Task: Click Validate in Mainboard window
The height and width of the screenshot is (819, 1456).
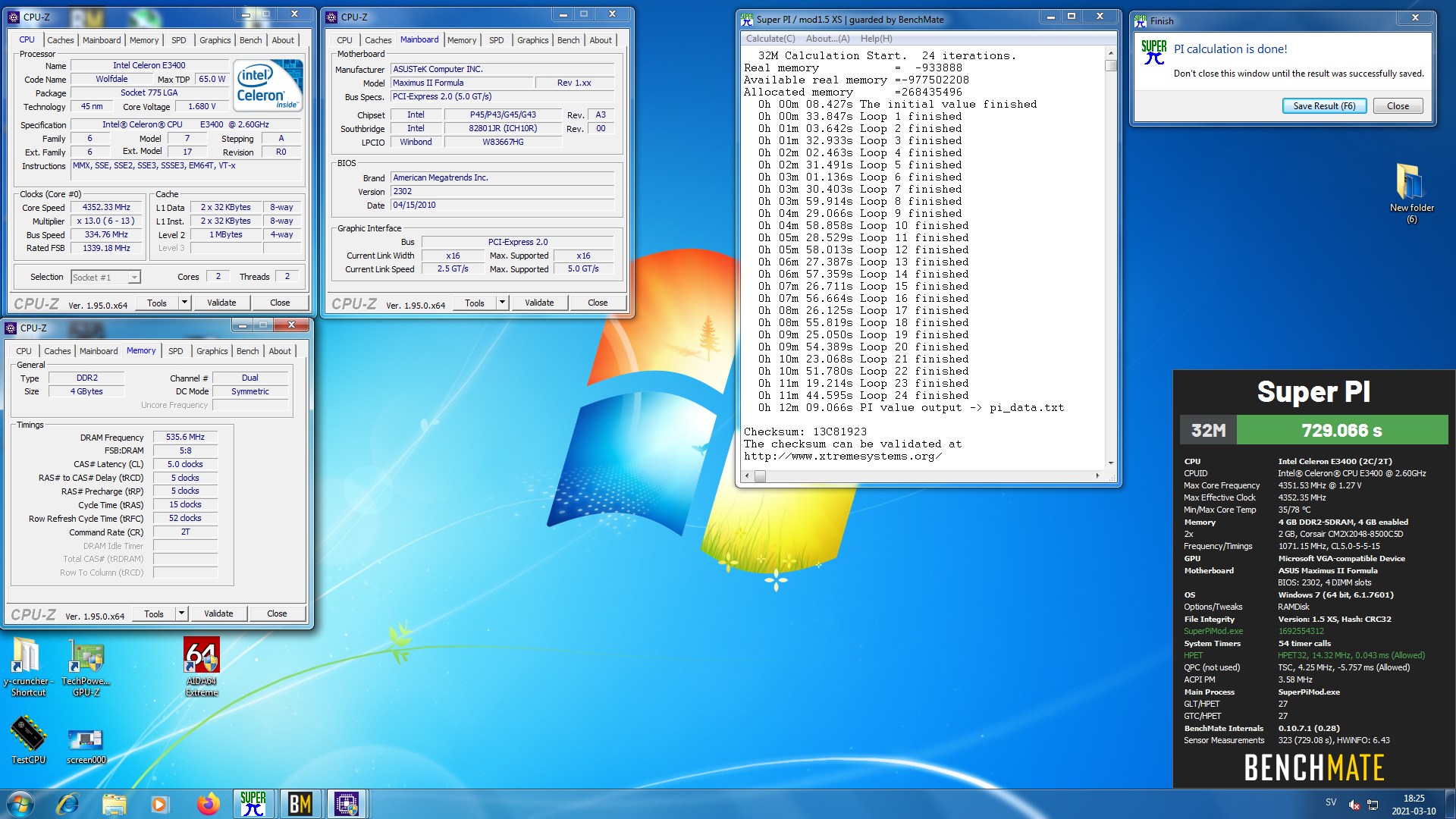Action: coord(539,303)
